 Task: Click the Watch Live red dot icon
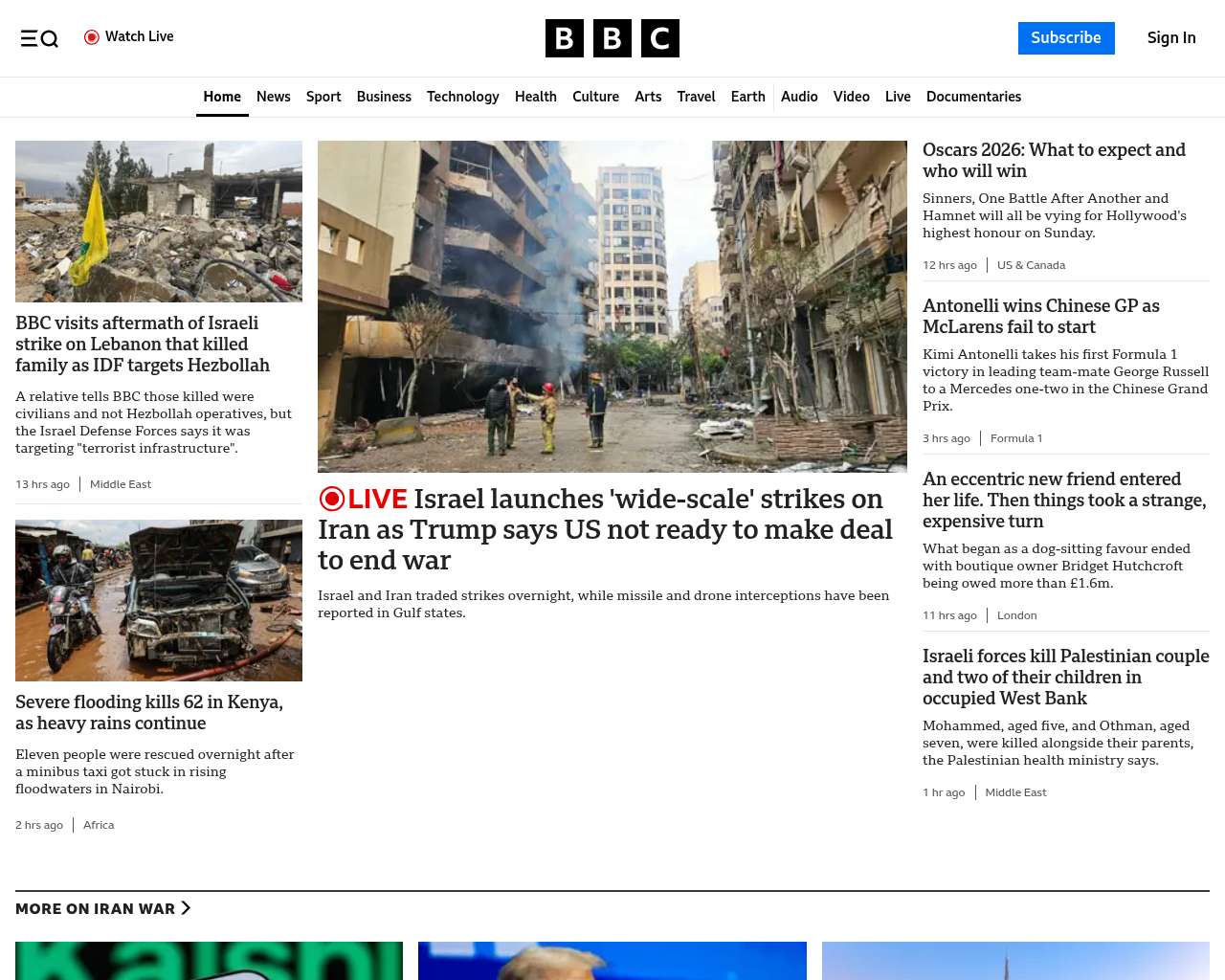pyautogui.click(x=92, y=37)
